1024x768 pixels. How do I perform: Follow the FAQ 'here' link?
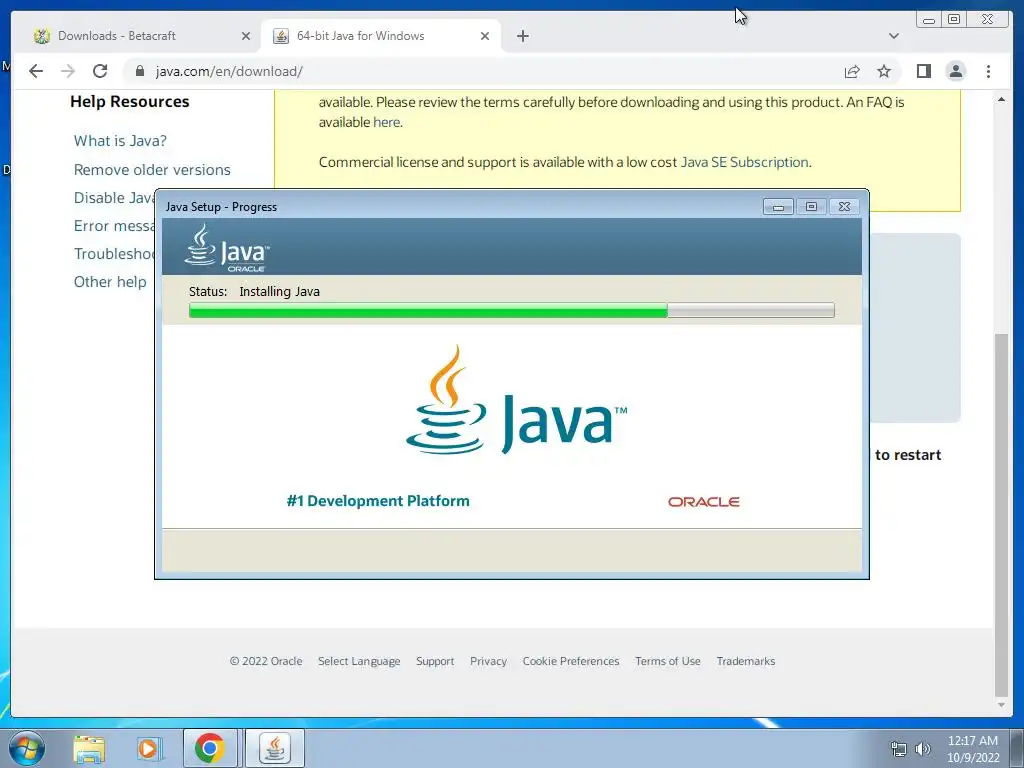point(387,122)
